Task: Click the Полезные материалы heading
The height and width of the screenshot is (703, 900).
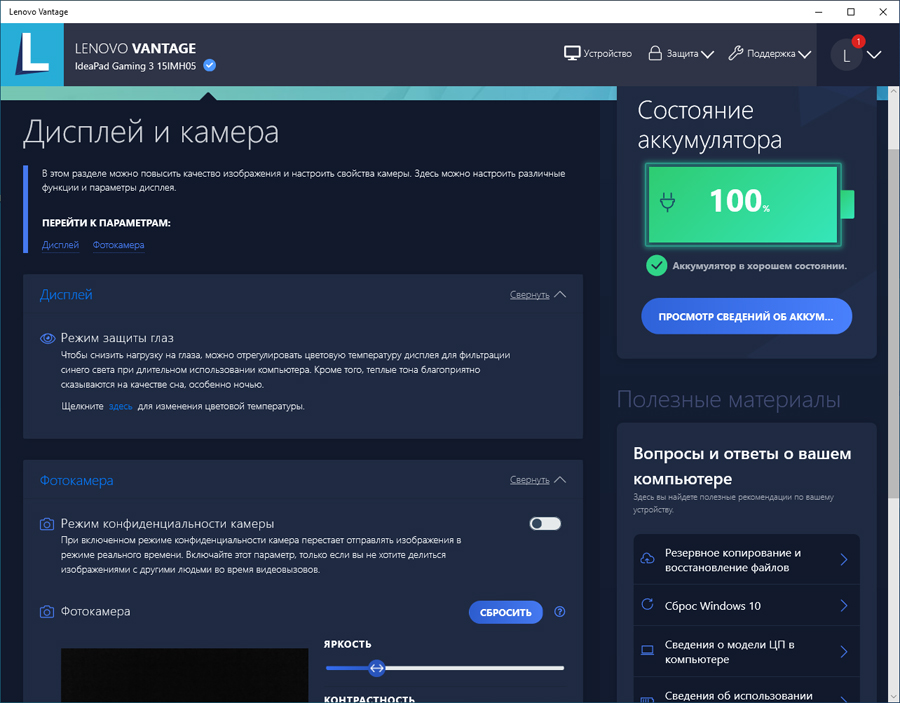Action: [x=728, y=399]
